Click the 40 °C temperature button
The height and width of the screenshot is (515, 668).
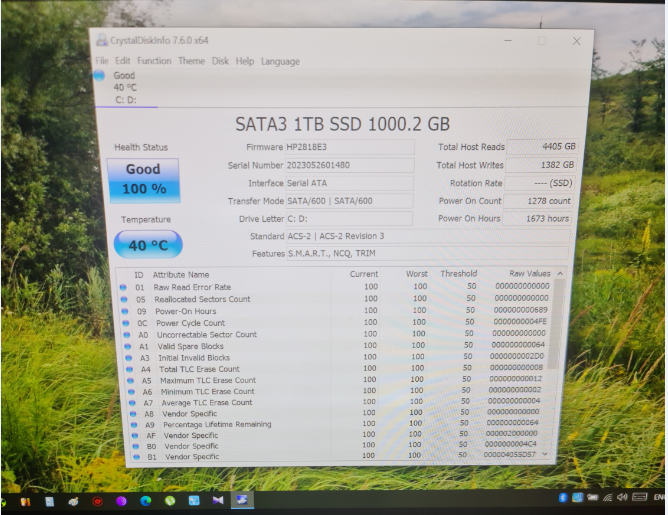pyautogui.click(x=148, y=245)
